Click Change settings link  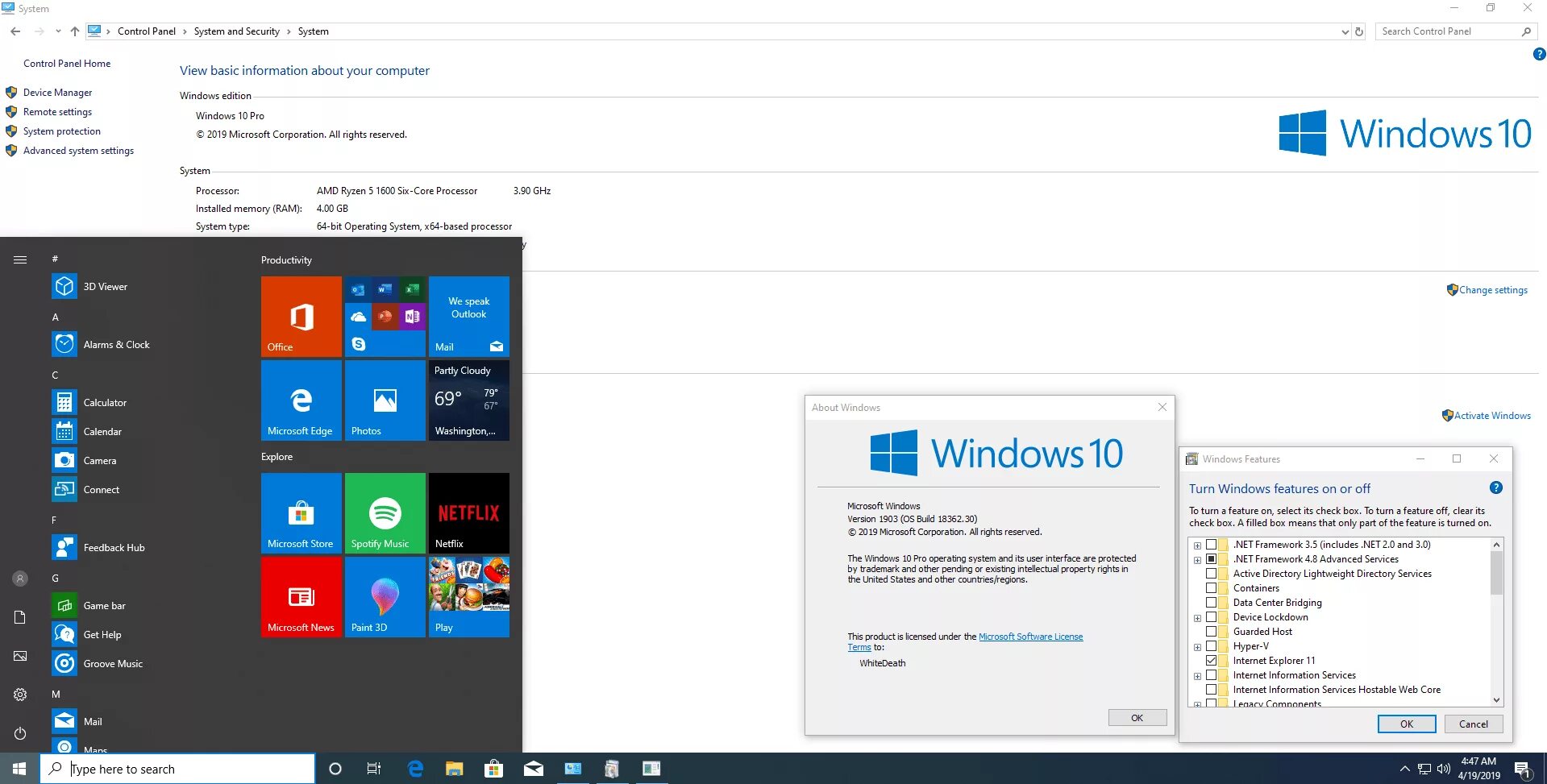1493,290
